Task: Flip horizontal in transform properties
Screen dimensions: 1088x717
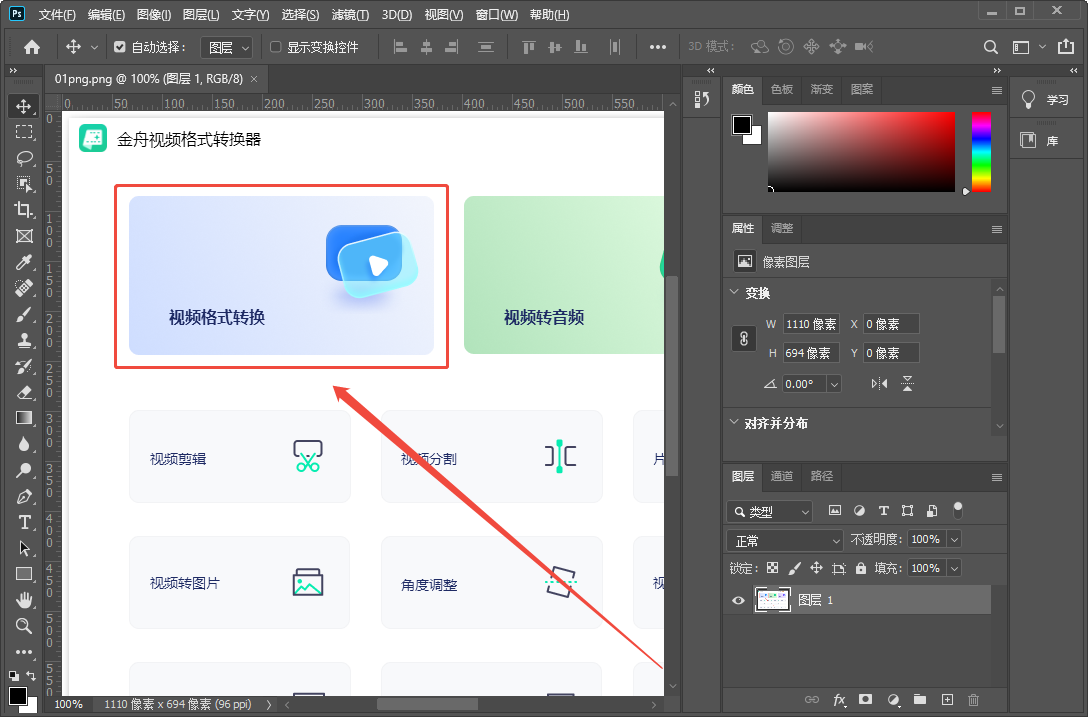Action: click(879, 384)
